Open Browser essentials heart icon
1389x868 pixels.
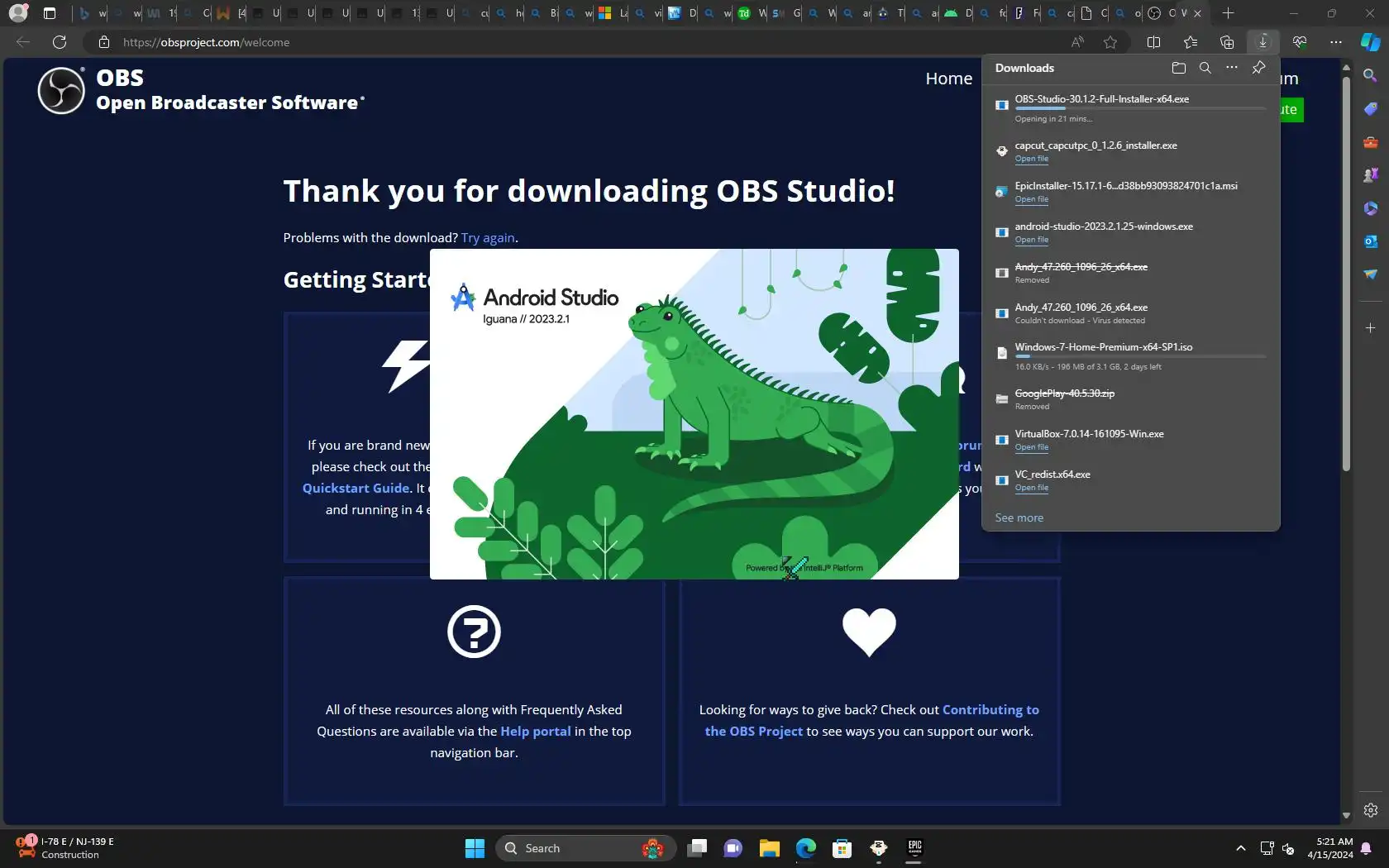[1300, 42]
